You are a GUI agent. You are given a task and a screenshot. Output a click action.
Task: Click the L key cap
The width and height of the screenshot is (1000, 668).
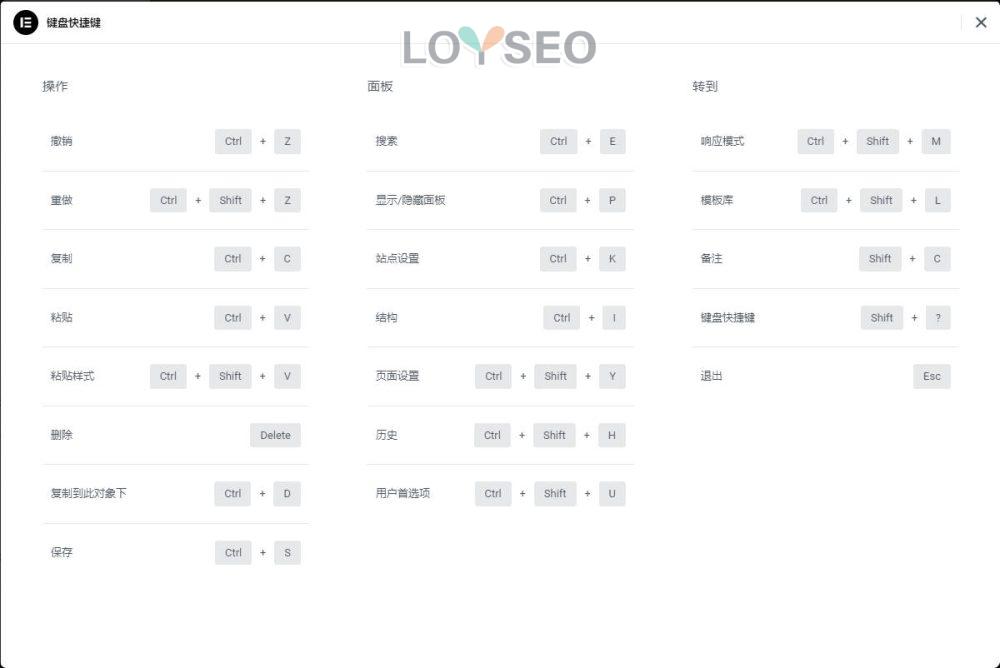coord(938,200)
